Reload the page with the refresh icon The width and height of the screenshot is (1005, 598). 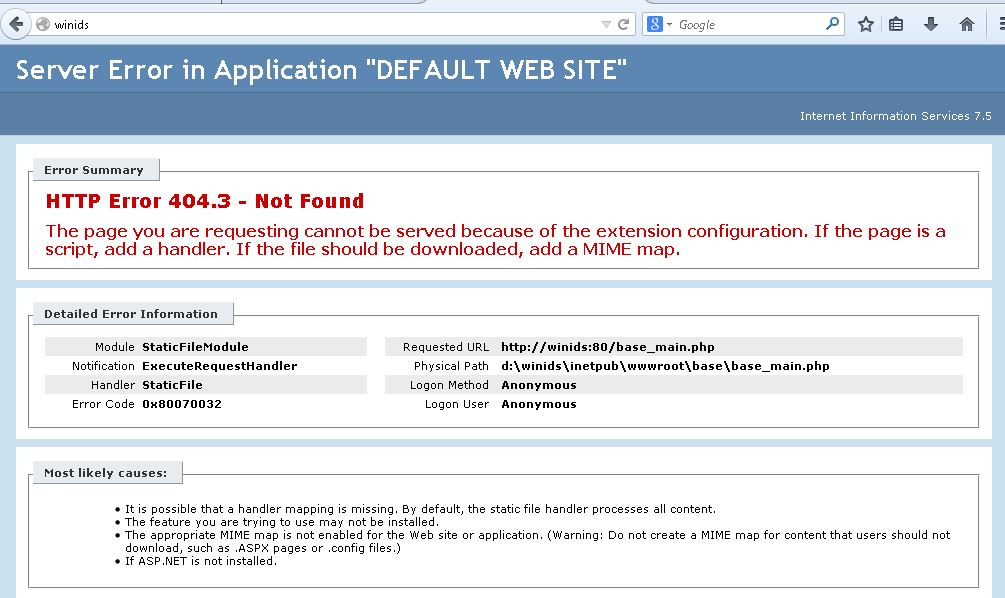click(x=624, y=24)
